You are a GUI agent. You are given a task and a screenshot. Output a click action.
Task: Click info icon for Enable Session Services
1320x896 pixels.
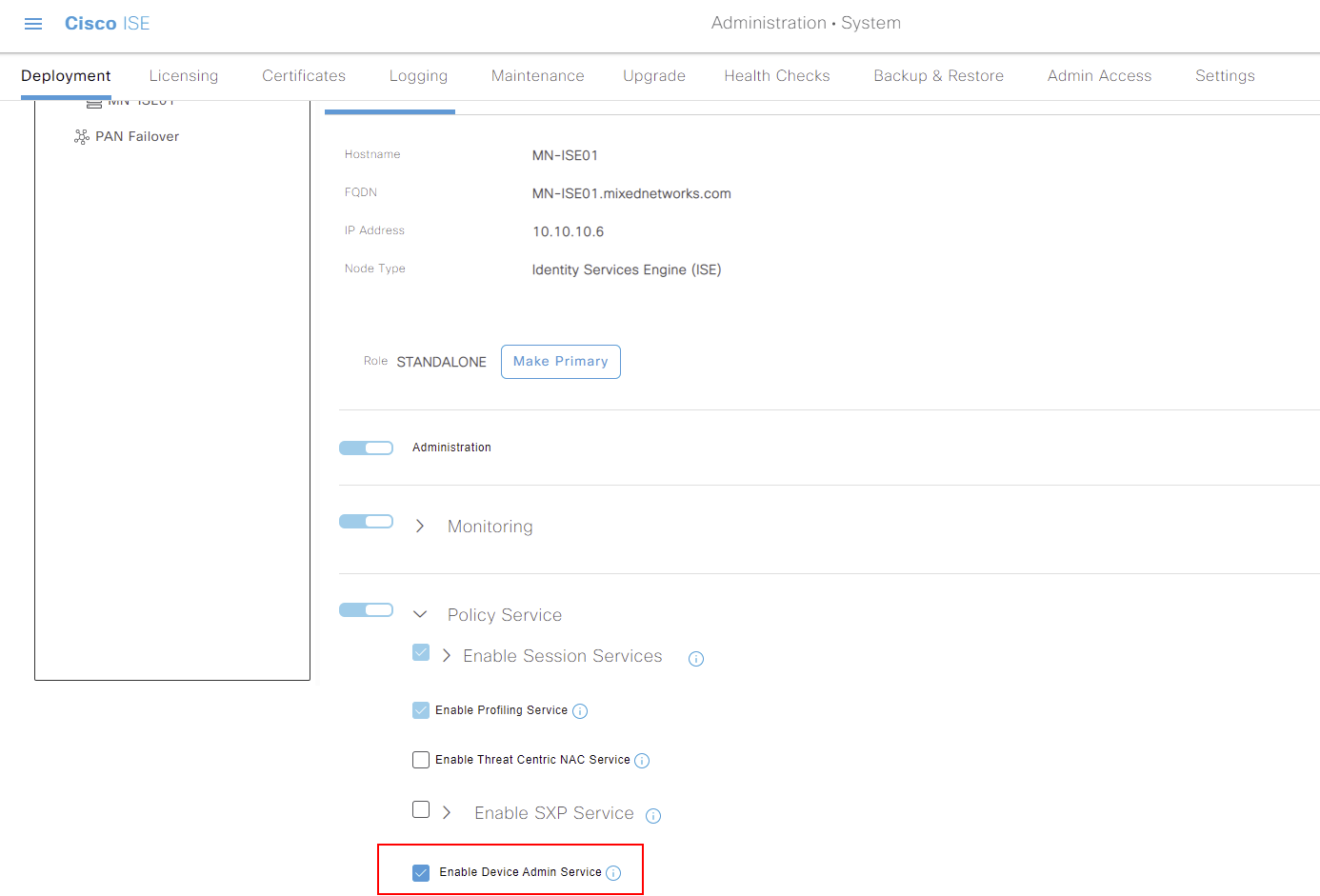[x=696, y=659]
